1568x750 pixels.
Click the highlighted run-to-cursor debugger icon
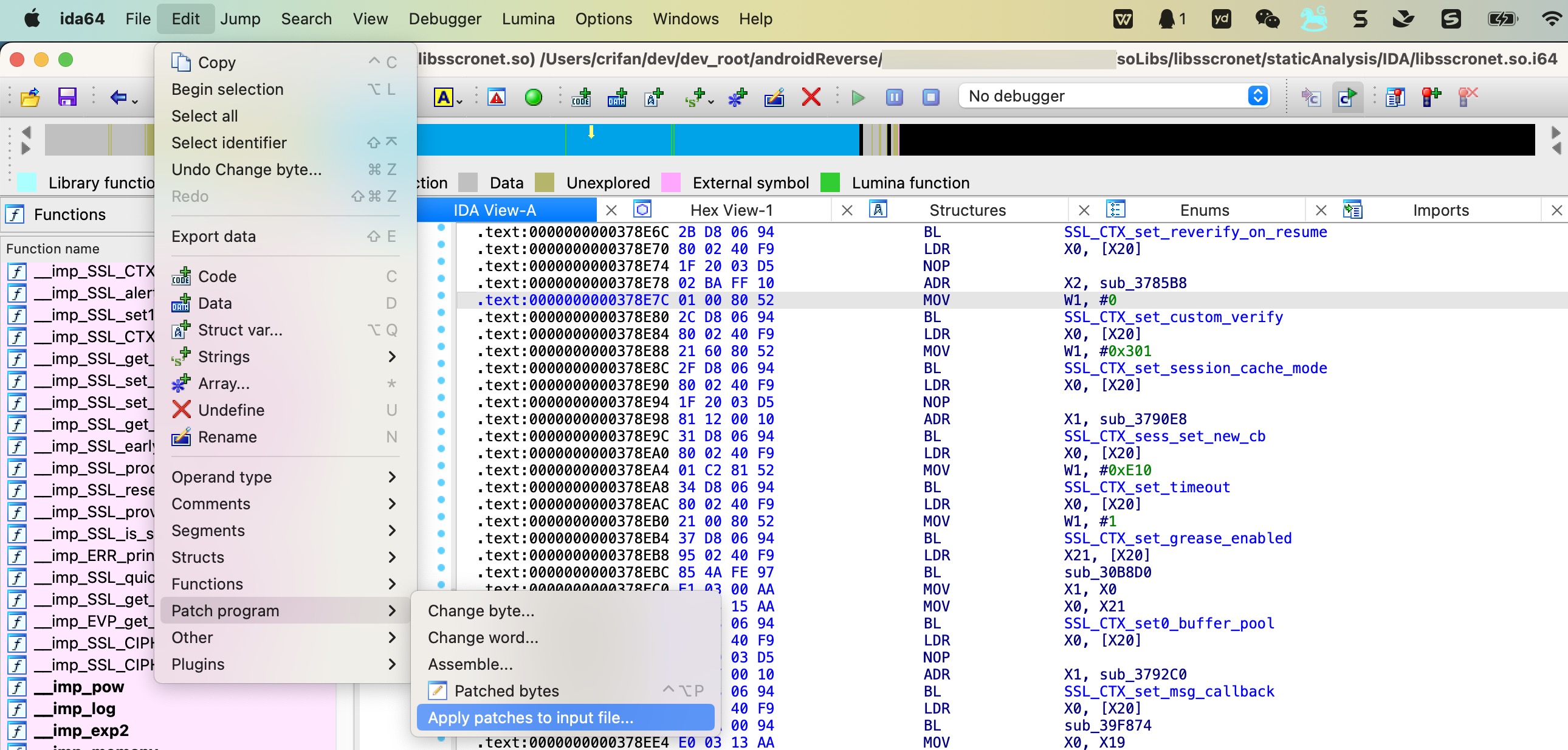pos(1347,97)
